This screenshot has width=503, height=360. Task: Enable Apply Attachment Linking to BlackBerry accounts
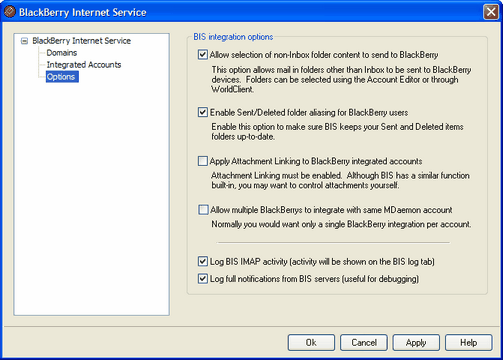coord(203,161)
